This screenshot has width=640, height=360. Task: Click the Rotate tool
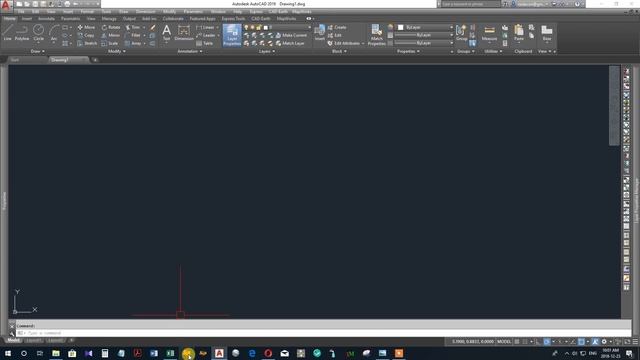tap(111, 27)
